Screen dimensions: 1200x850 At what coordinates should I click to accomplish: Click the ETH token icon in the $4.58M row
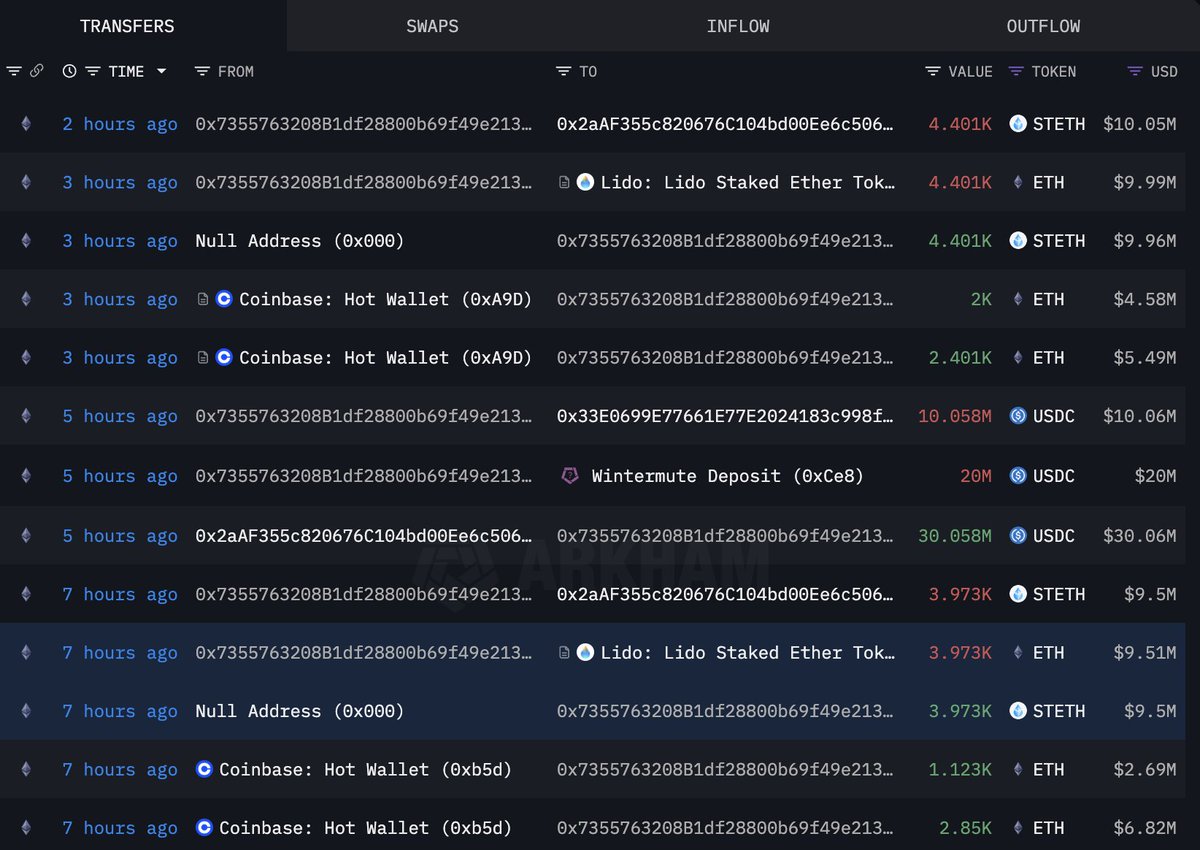1018,299
